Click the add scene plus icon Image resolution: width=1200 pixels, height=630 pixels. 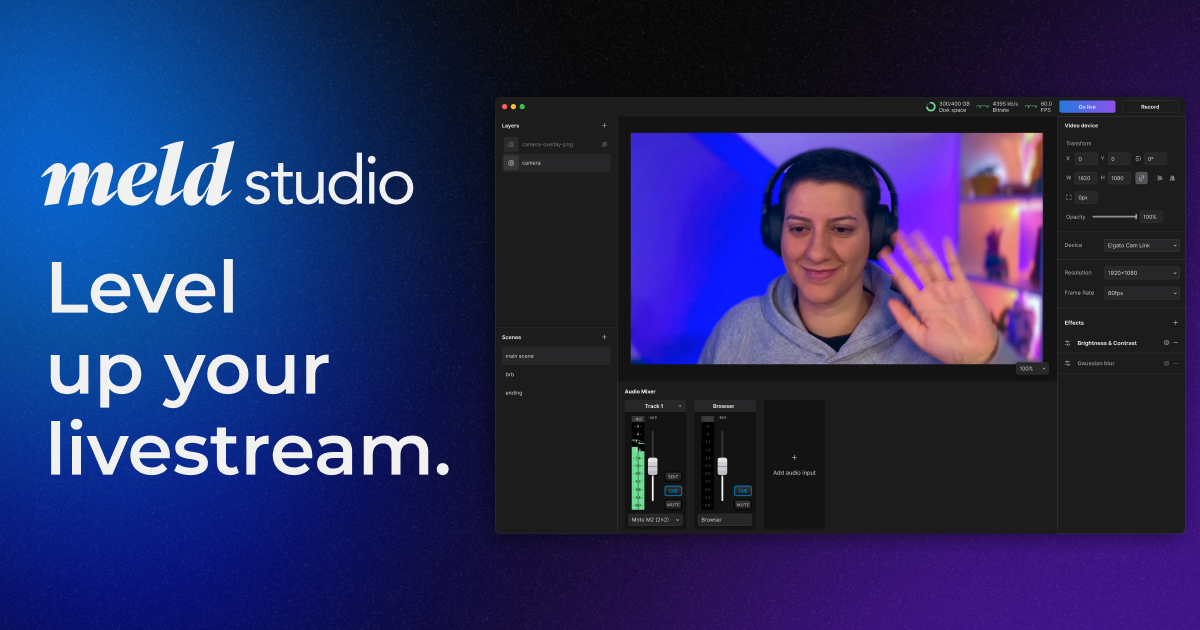click(x=605, y=337)
